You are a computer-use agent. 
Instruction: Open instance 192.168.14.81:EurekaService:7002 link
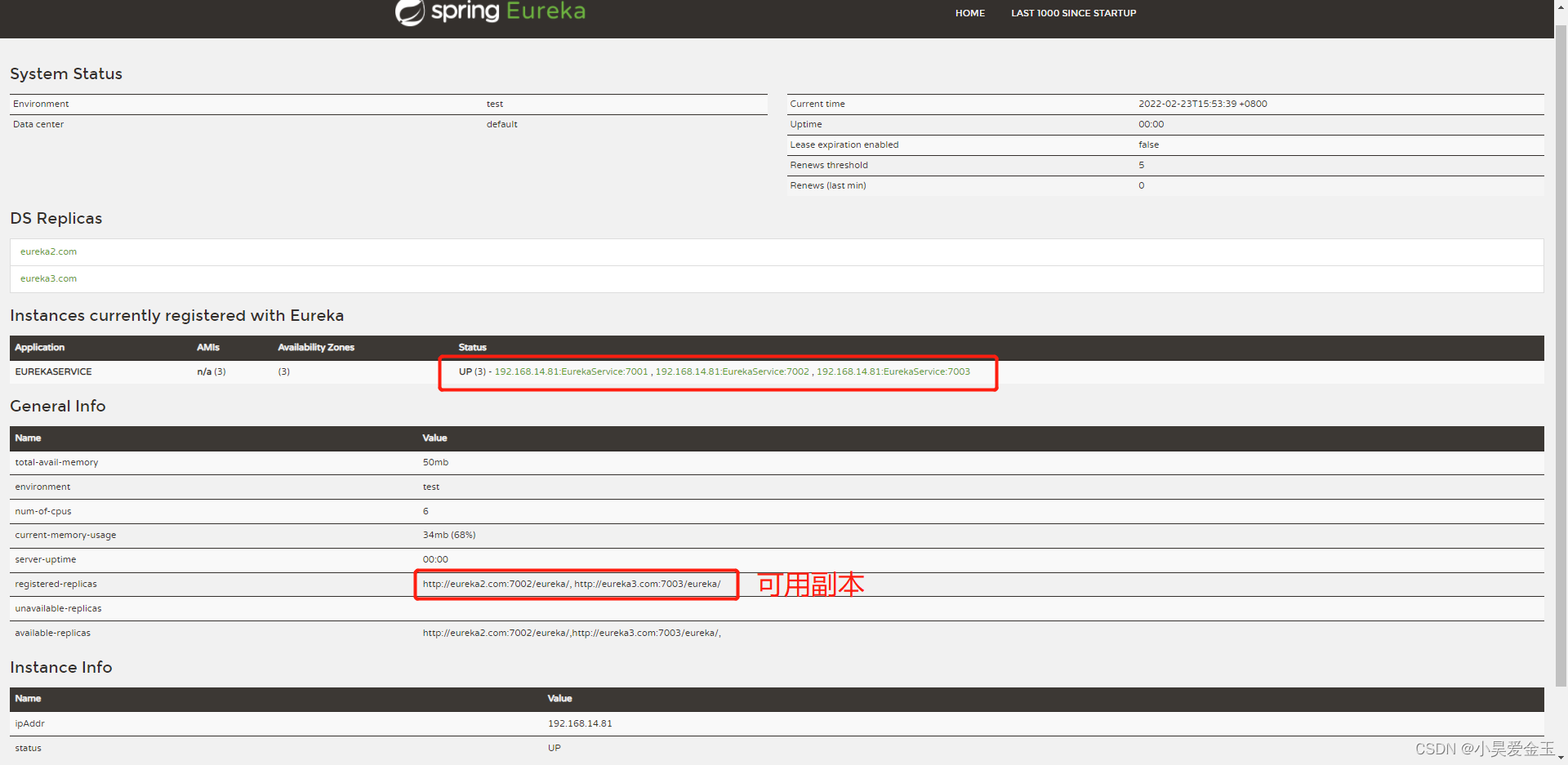coord(732,371)
